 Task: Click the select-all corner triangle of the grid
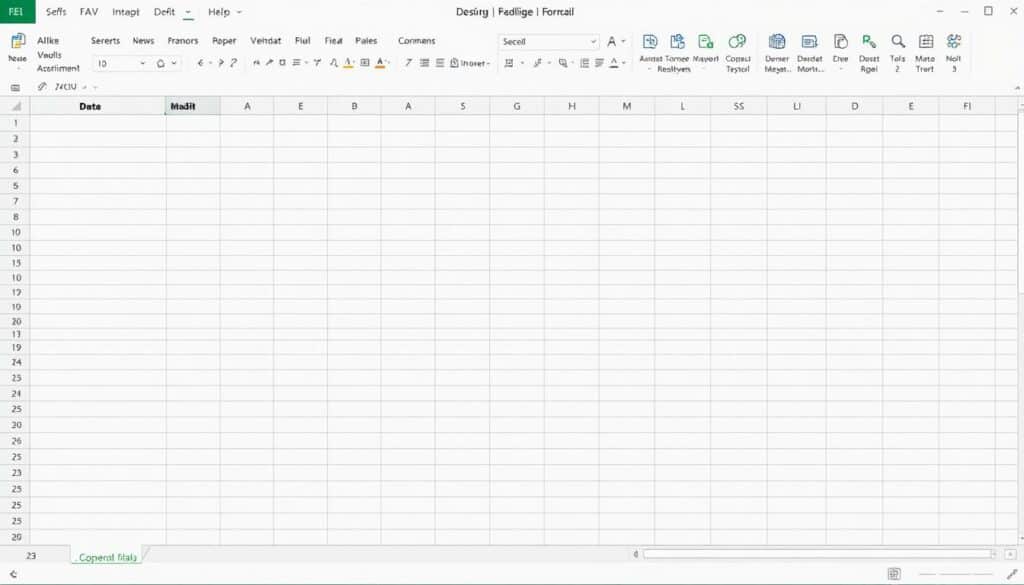[16, 106]
